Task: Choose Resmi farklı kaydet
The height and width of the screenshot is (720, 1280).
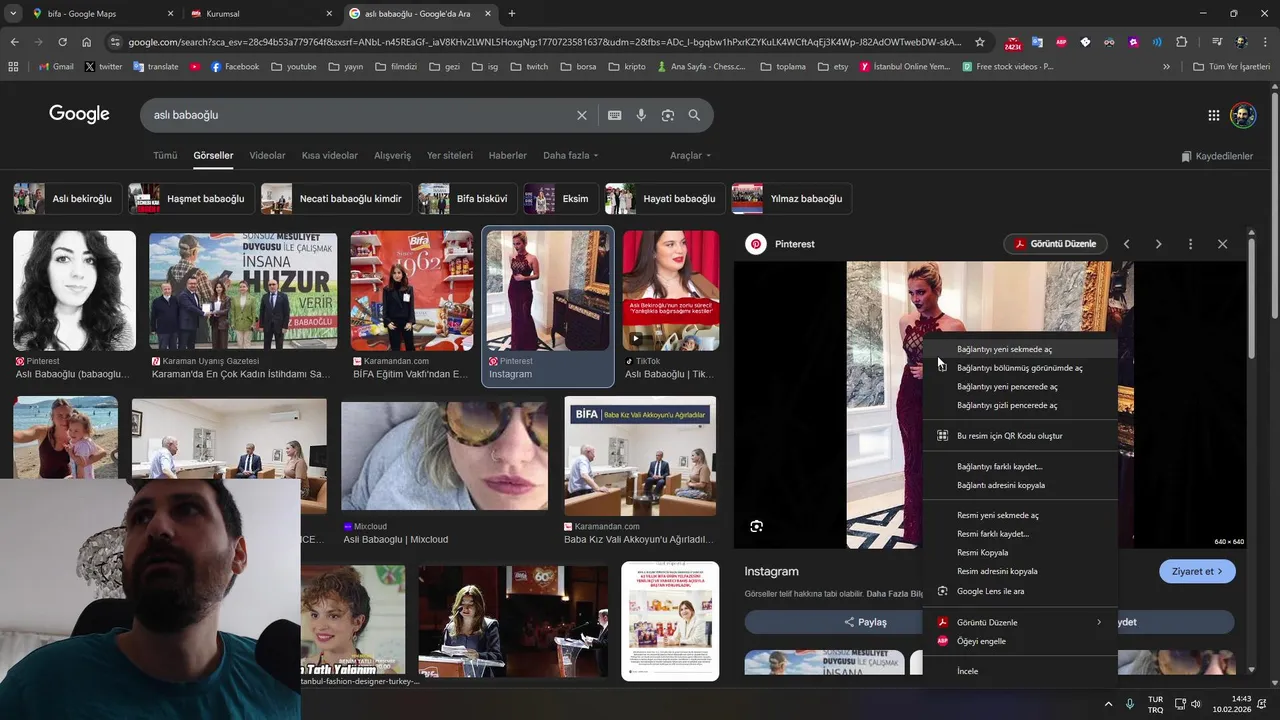Action: pos(1020,534)
